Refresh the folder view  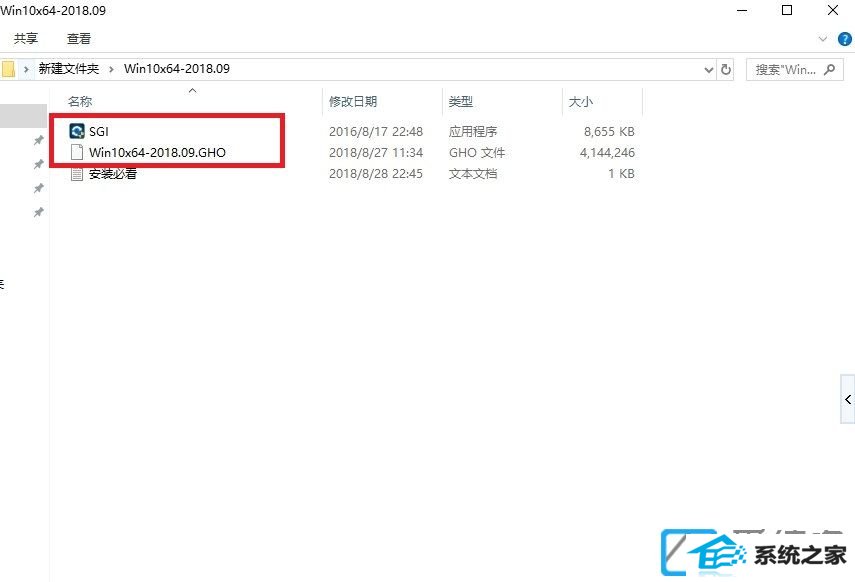click(726, 70)
